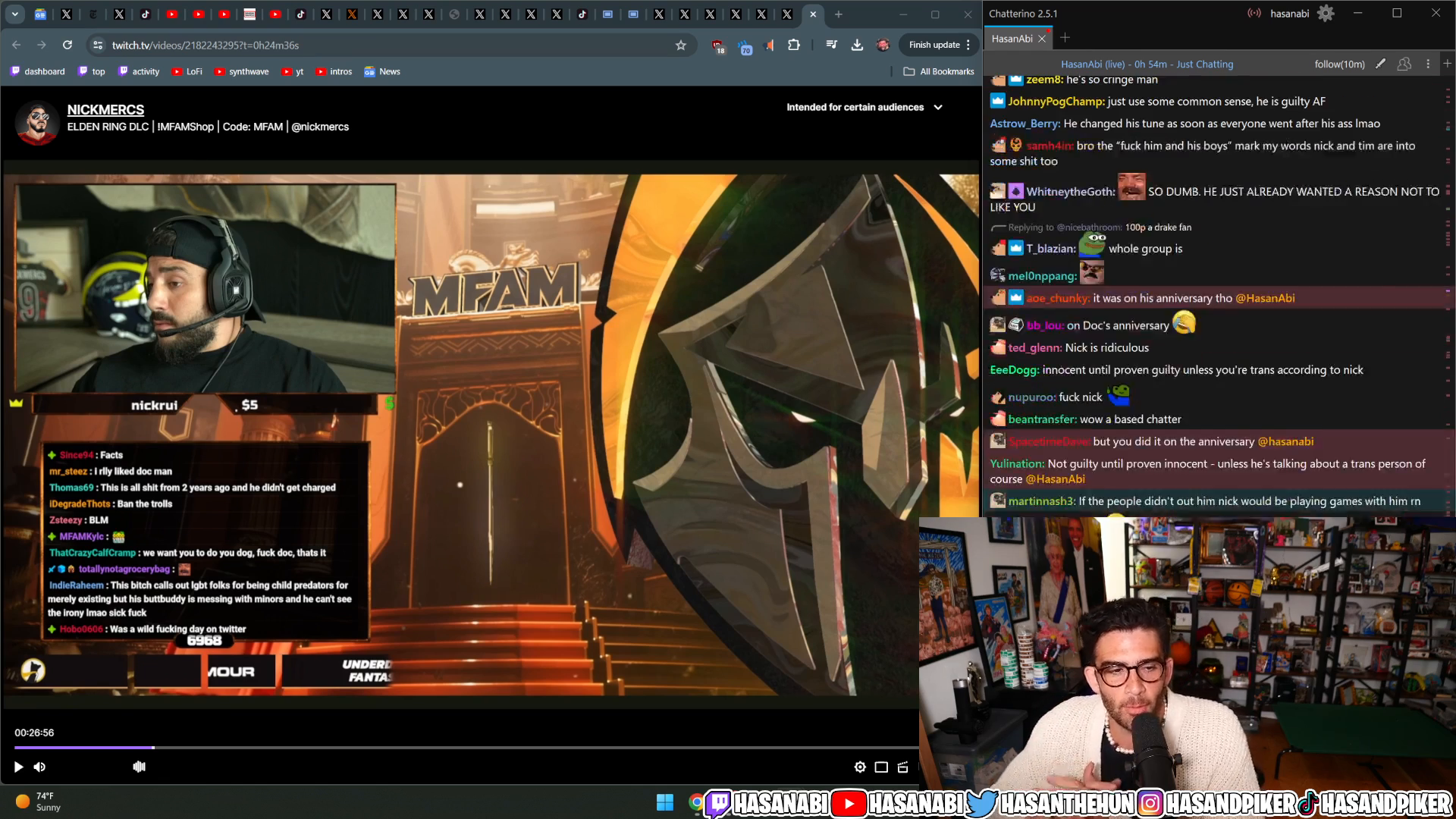The image size is (1456, 819).
Task: Seek using the video progress bar
Action: [x=455, y=747]
